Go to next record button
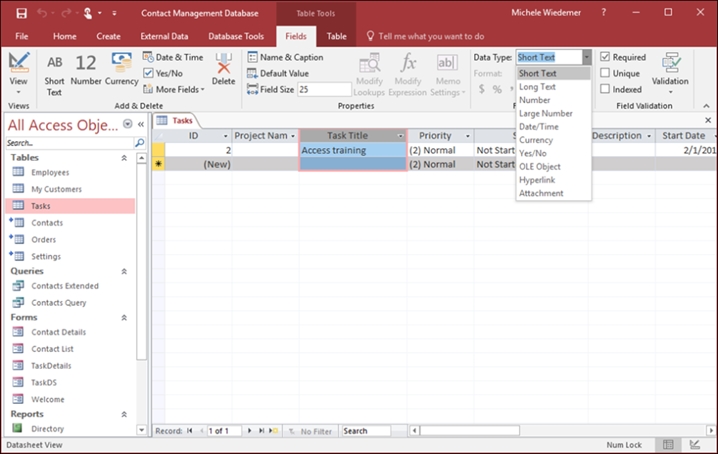The height and width of the screenshot is (454, 718). pyautogui.click(x=250, y=431)
